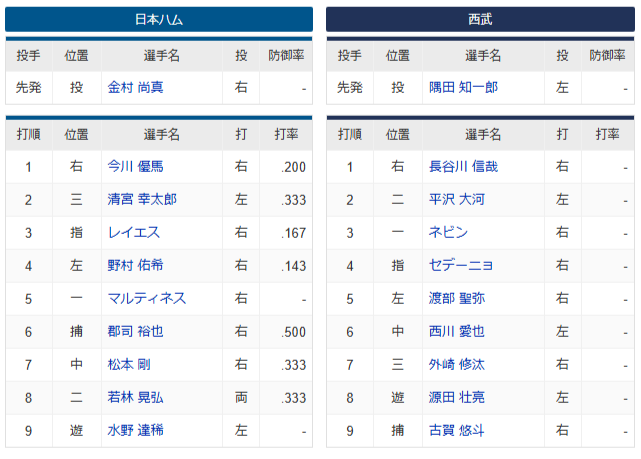Open 若林 晃弘 profile link
The height and width of the screenshot is (459, 641).
pos(135,398)
